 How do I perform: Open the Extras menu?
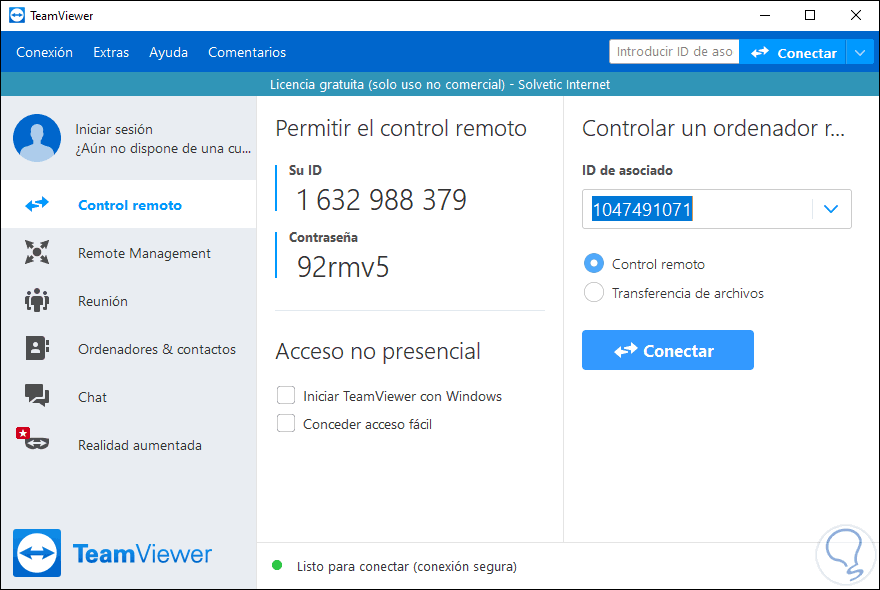[x=111, y=52]
